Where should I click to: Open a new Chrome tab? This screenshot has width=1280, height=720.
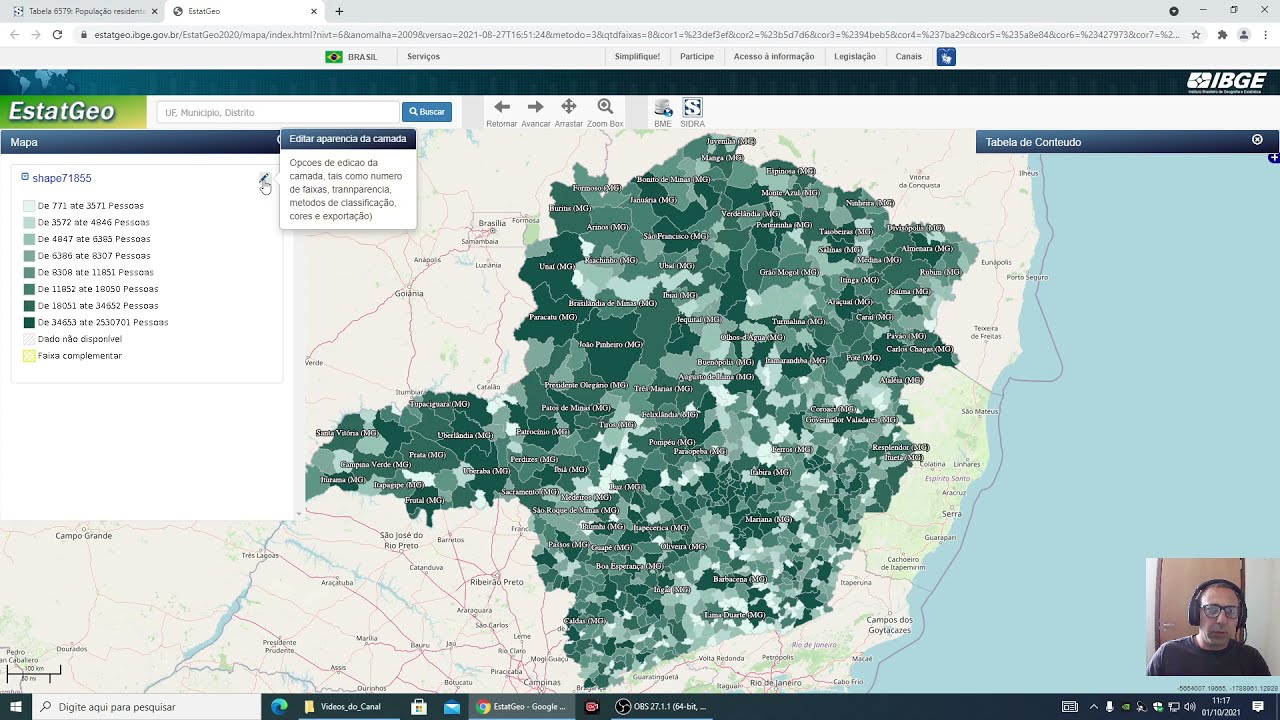click(x=339, y=11)
